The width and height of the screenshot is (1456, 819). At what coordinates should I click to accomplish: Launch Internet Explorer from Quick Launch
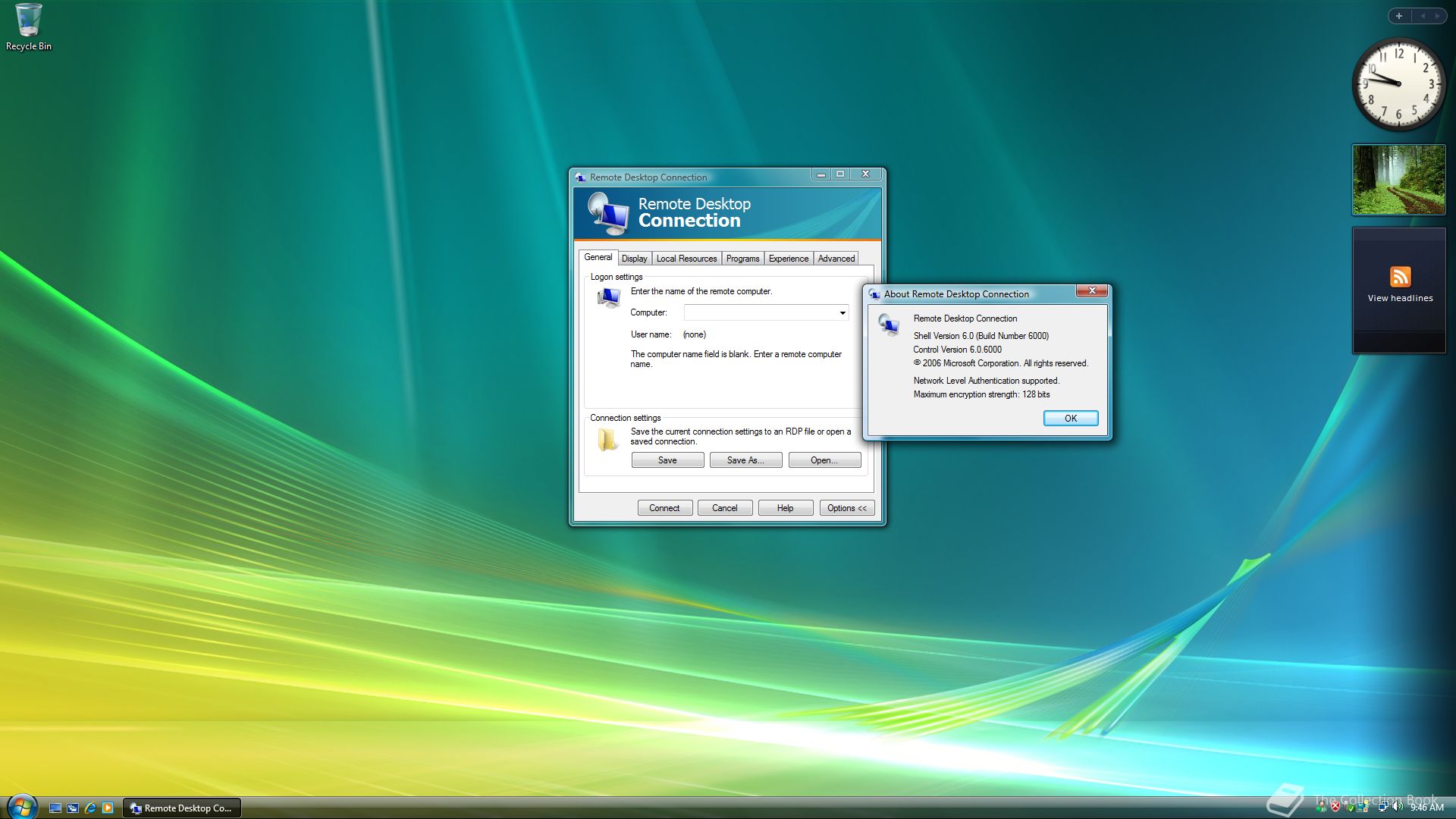click(x=90, y=808)
